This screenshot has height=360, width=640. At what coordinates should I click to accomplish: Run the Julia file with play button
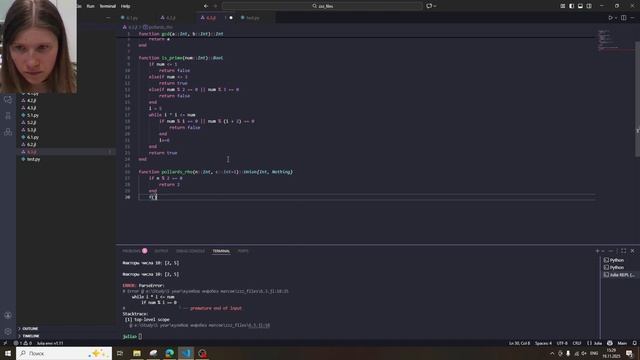pyautogui.click(x=610, y=18)
